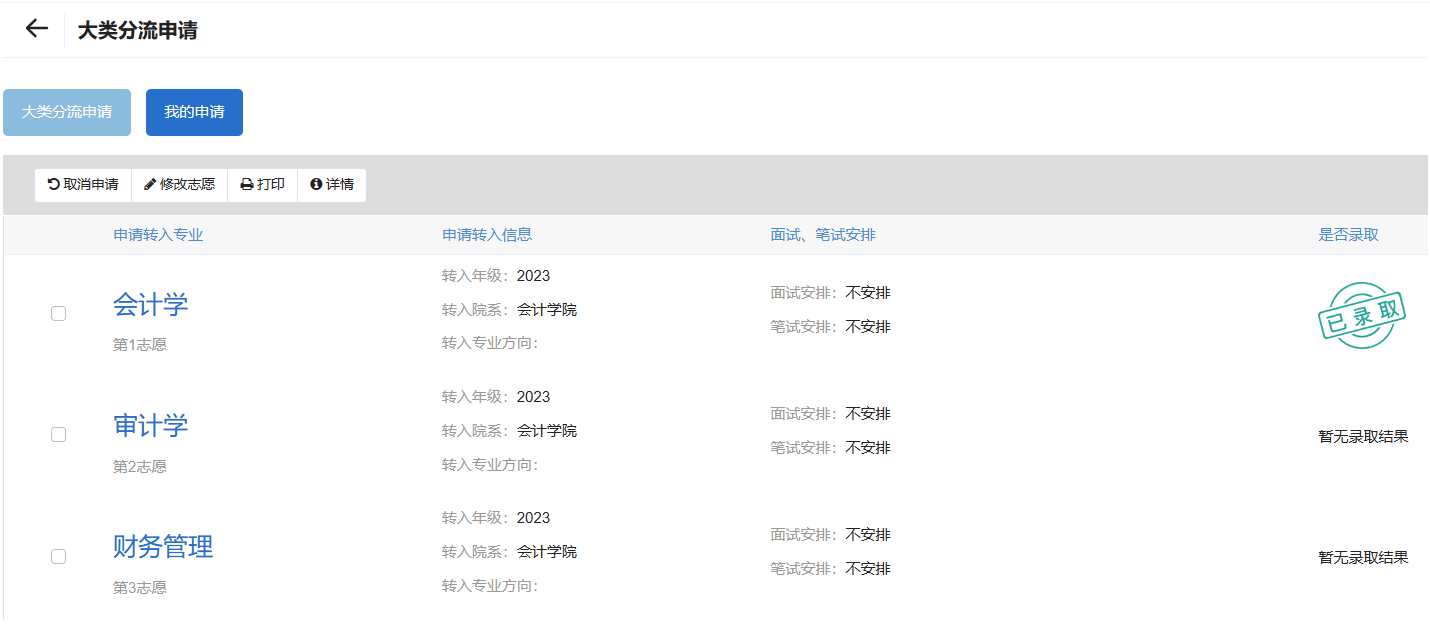The image size is (1430, 627).
Task: Click the 申请转入信息 column header
Action: pyautogui.click(x=487, y=235)
